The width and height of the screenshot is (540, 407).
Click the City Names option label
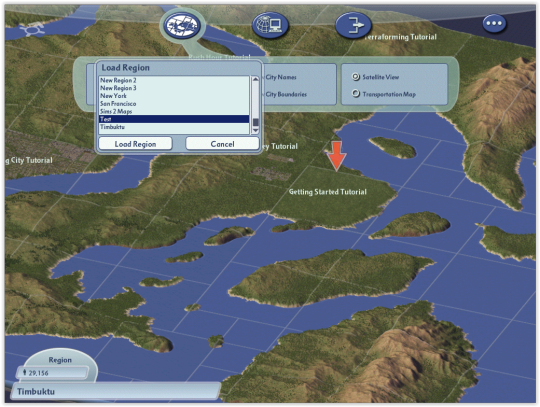coord(281,77)
